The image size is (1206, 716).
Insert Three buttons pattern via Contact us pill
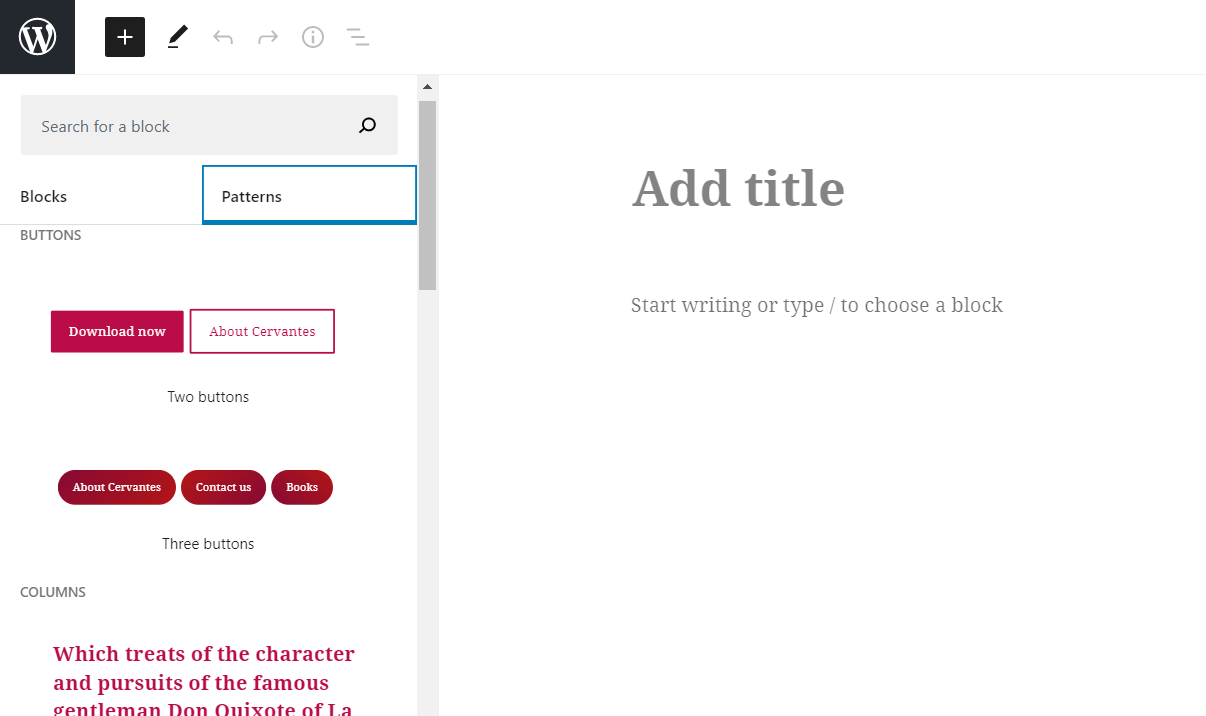[x=223, y=487]
